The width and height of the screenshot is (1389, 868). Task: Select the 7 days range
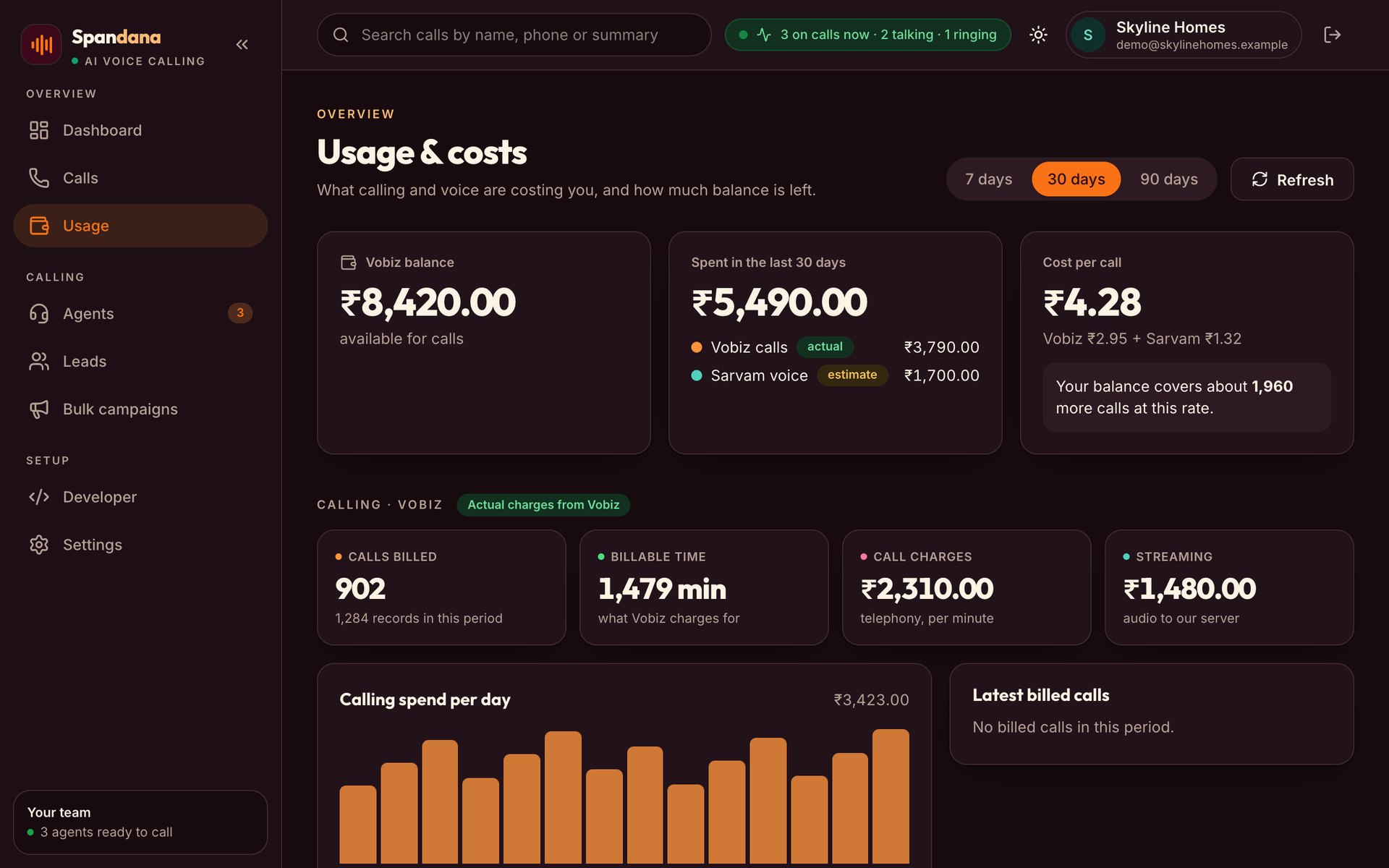988,179
